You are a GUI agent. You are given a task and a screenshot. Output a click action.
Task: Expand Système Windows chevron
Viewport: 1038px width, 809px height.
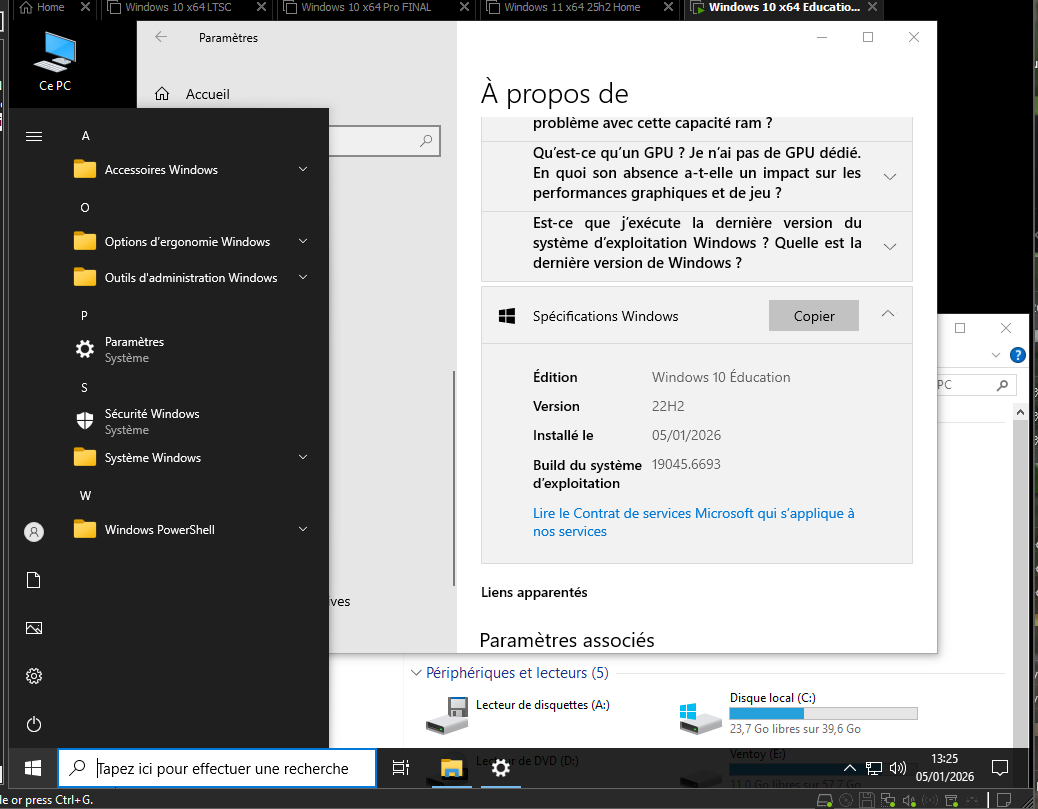click(x=303, y=457)
